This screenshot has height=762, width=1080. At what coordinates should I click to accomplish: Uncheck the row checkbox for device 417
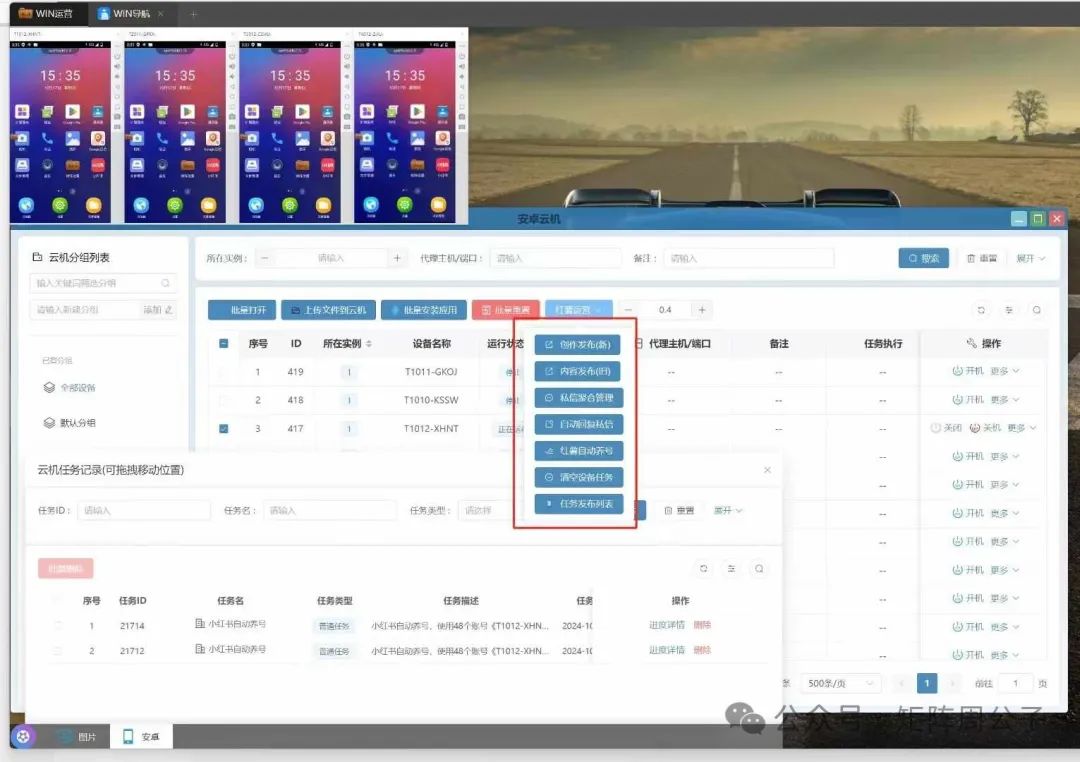point(224,429)
